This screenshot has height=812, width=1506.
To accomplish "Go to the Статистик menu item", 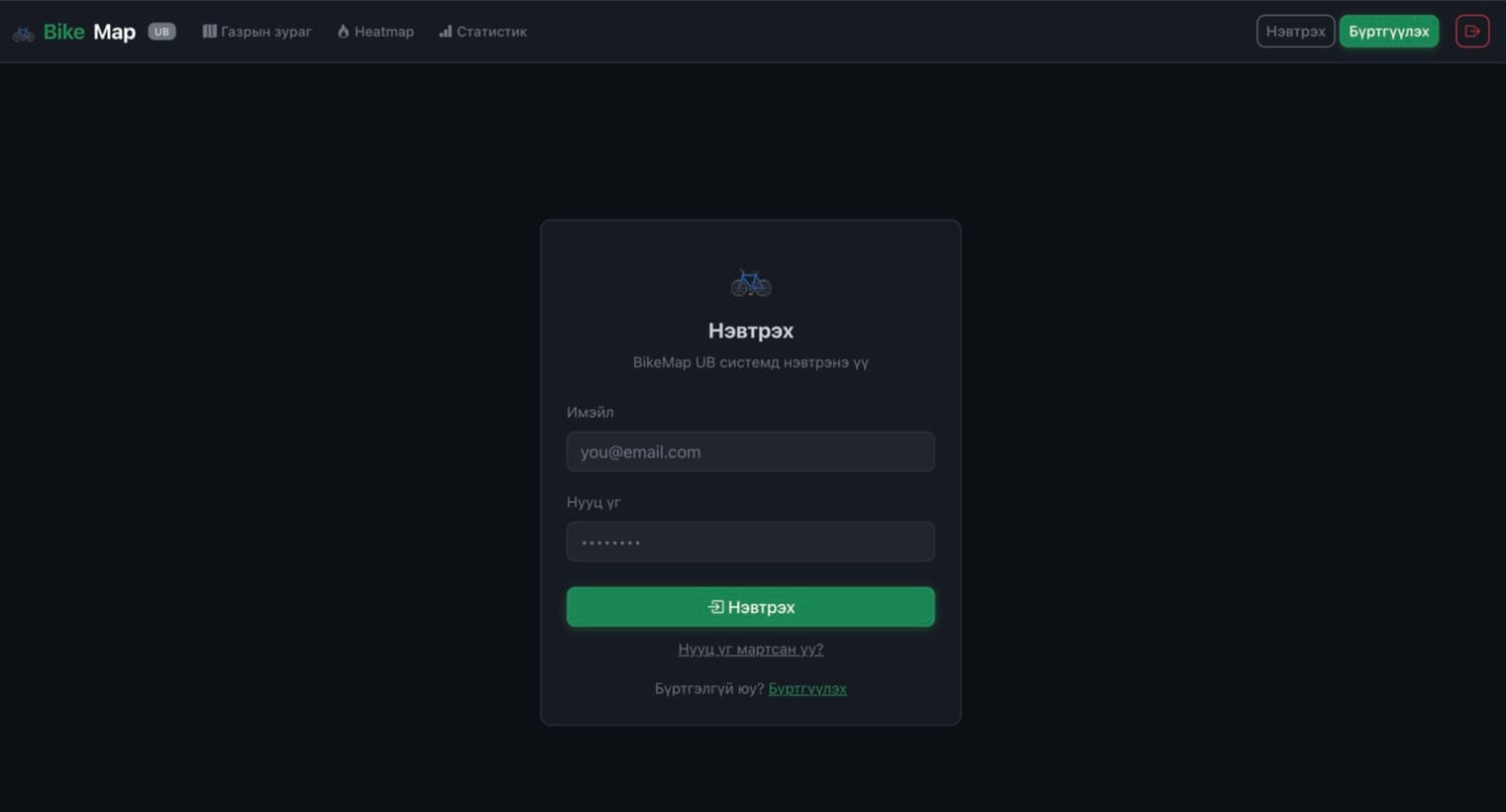I will point(483,32).
